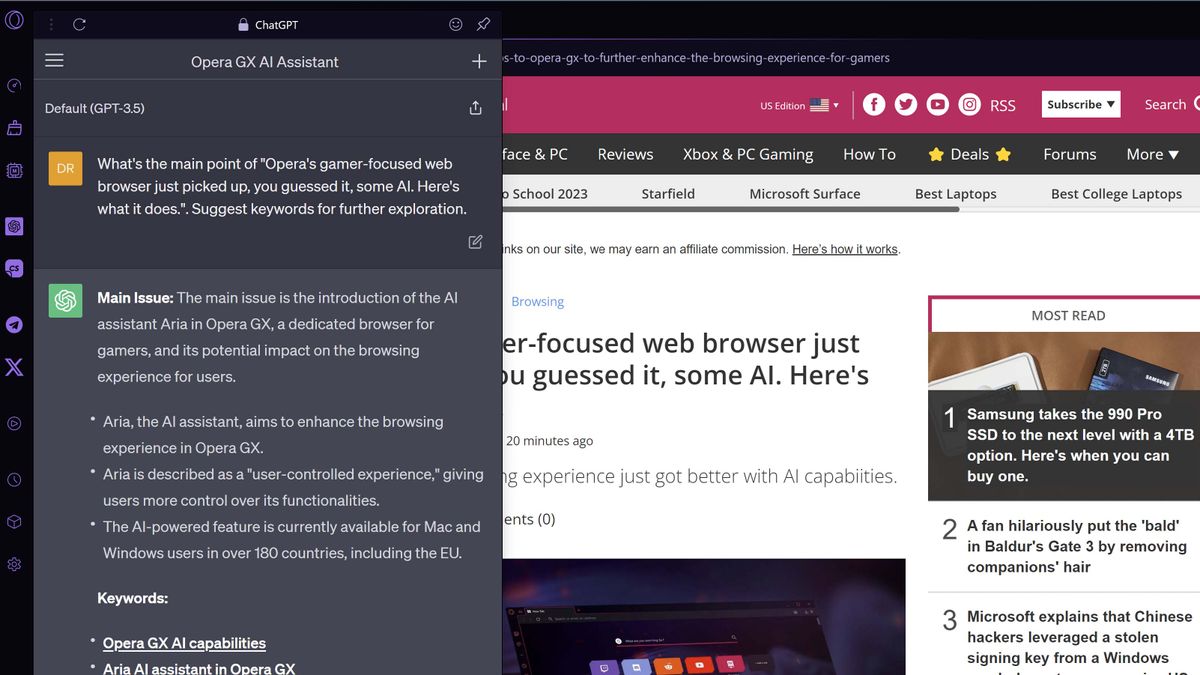Open the YouTube channel icon
Image resolution: width=1200 pixels, height=675 pixels.
pos(937,104)
